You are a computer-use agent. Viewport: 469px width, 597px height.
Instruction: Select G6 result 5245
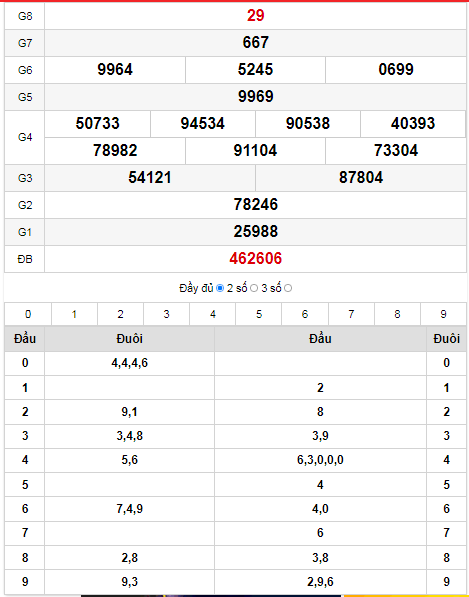(255, 69)
